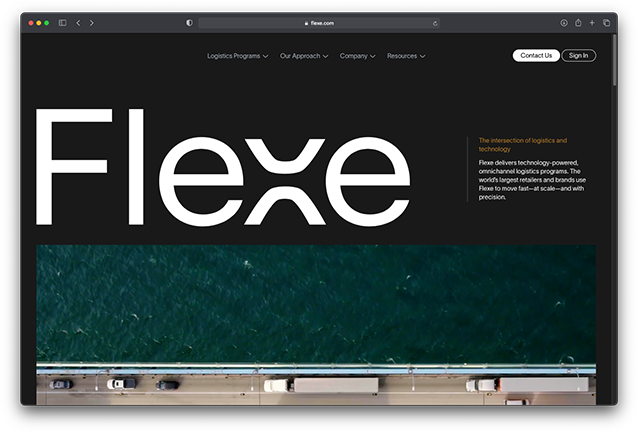Go back with the back arrow
The width and height of the screenshot is (638, 432).
(78, 23)
